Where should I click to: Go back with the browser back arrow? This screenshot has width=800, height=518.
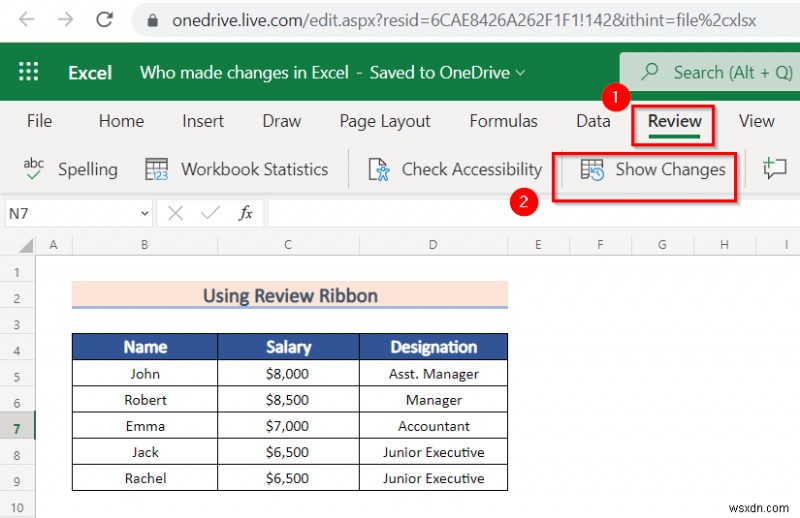[27, 20]
